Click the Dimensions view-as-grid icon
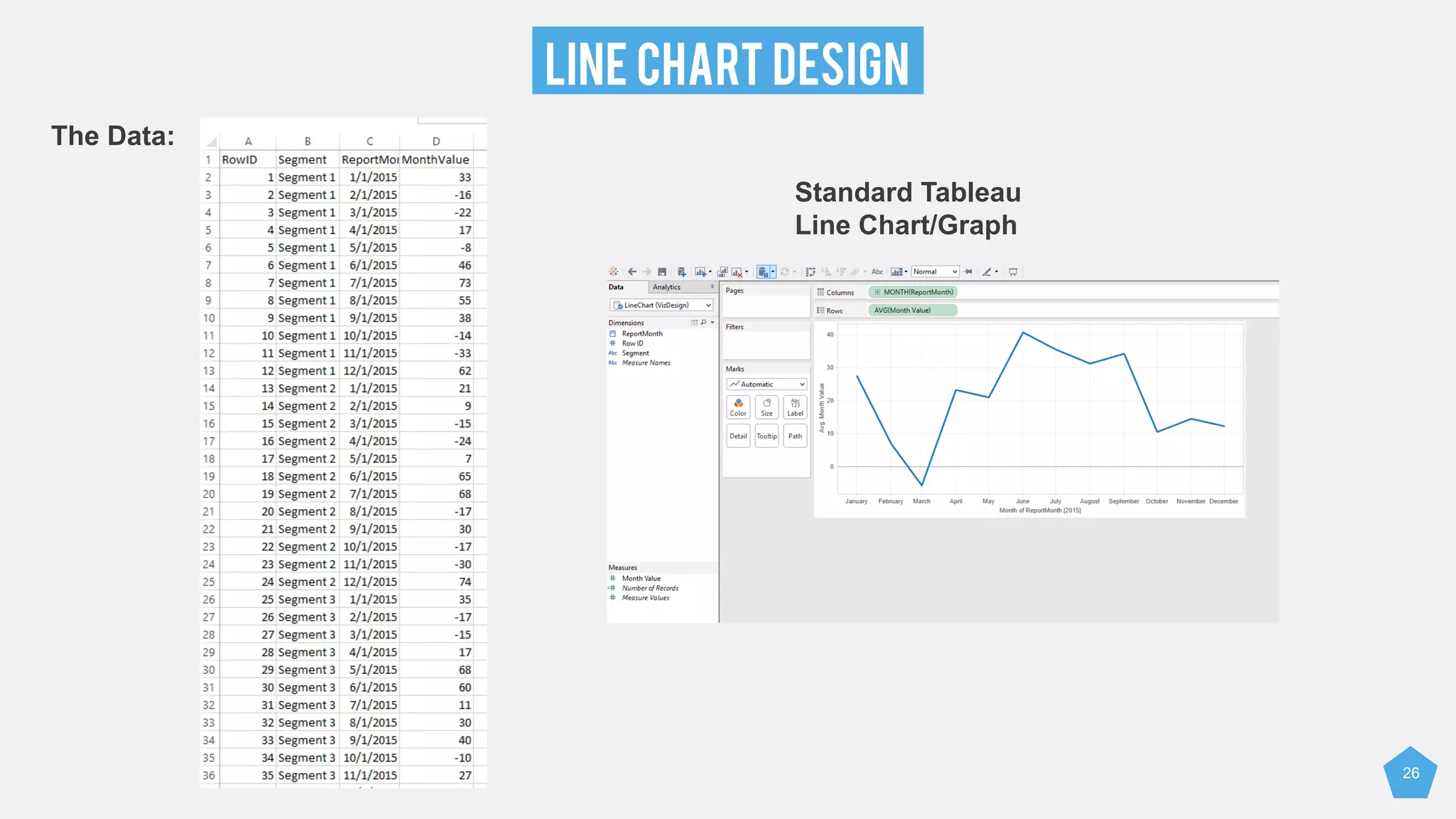This screenshot has height=819, width=1456. (x=695, y=322)
